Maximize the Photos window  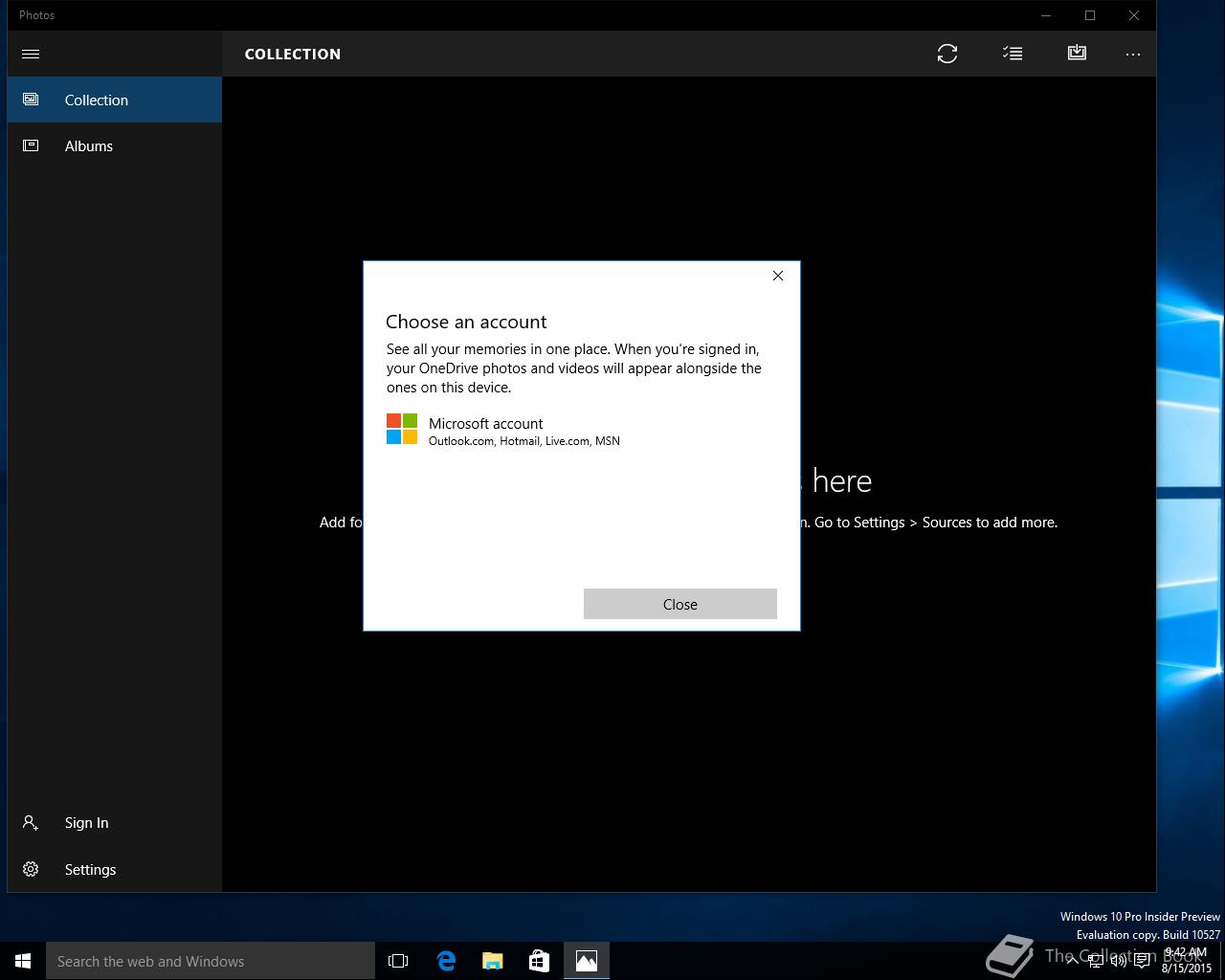(x=1090, y=15)
